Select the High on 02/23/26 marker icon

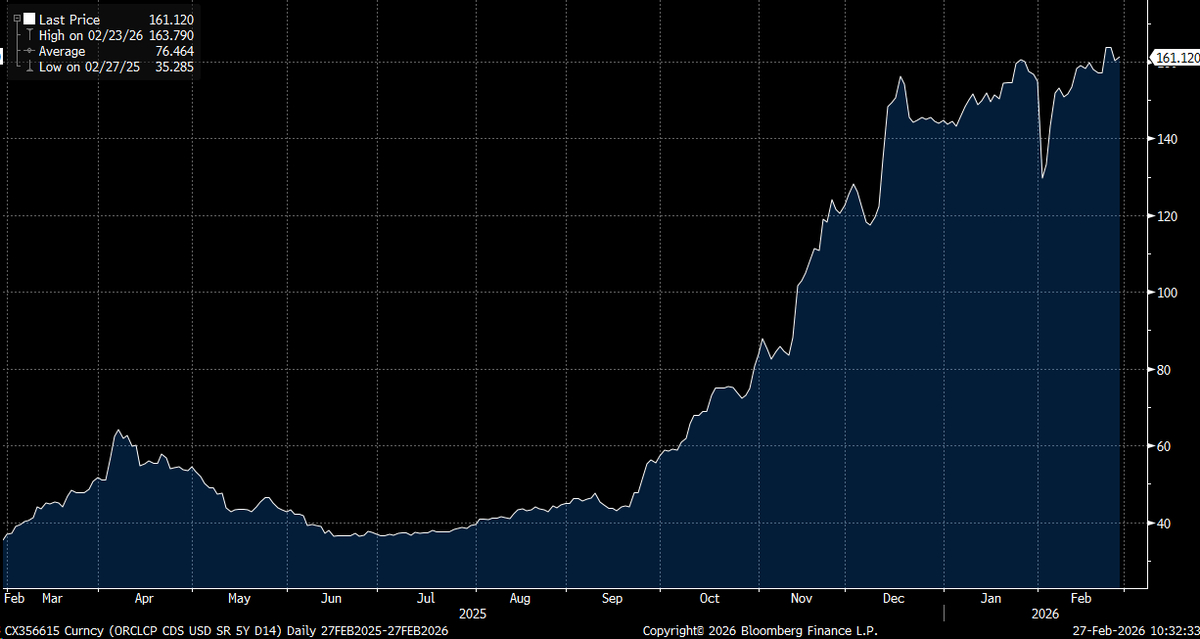pos(29,35)
